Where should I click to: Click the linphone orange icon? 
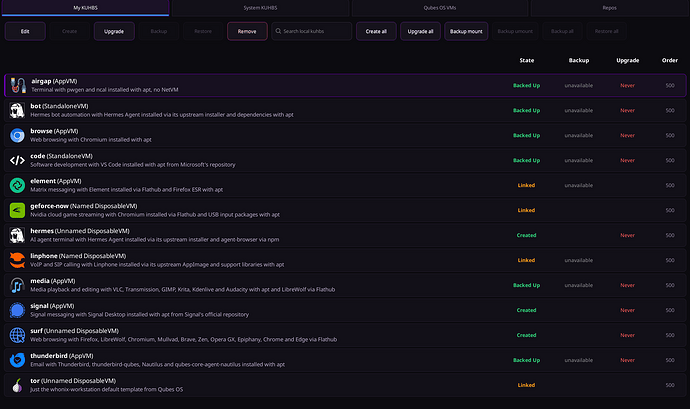pyautogui.click(x=17, y=260)
